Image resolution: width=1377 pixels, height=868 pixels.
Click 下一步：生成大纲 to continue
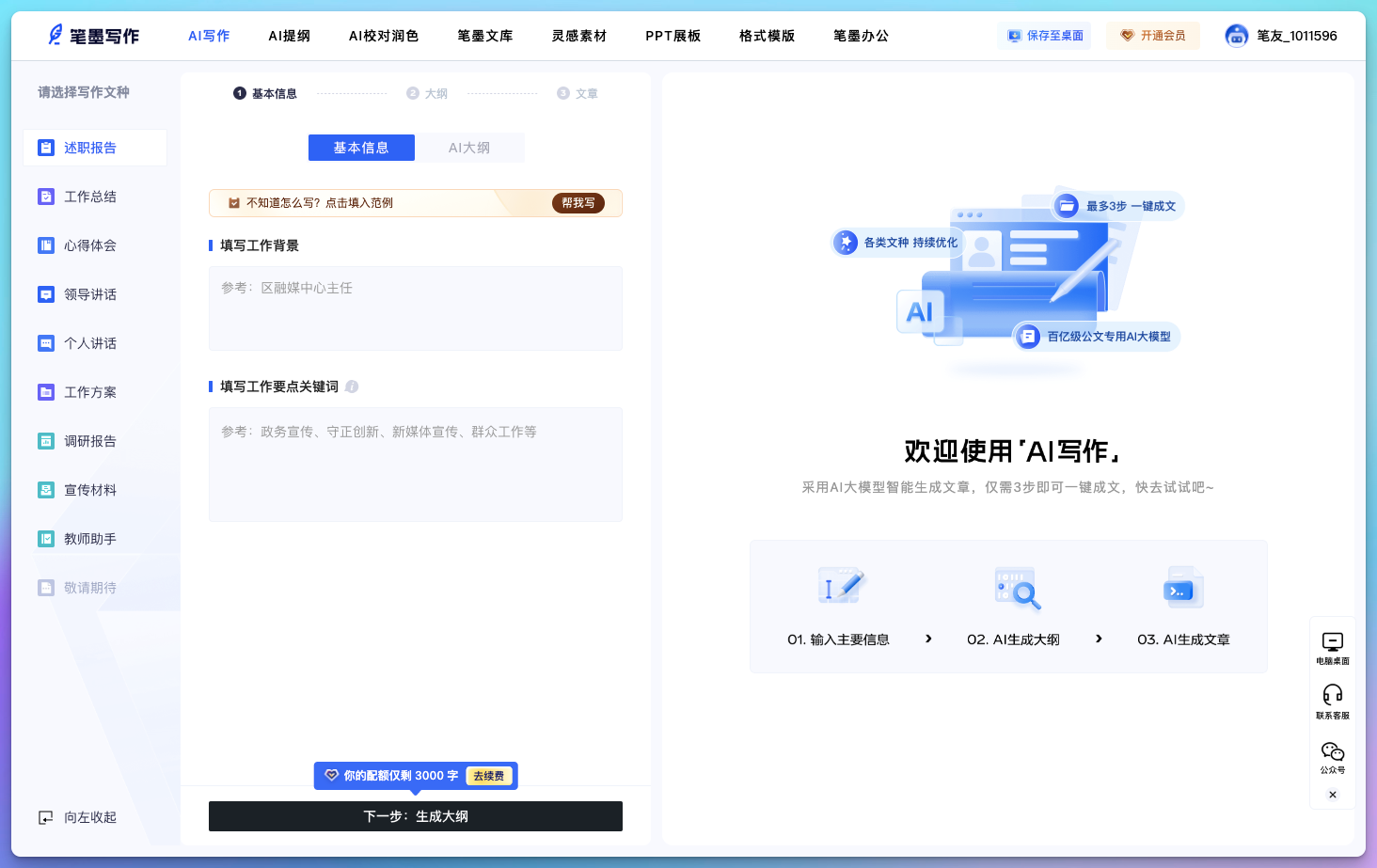point(415,816)
